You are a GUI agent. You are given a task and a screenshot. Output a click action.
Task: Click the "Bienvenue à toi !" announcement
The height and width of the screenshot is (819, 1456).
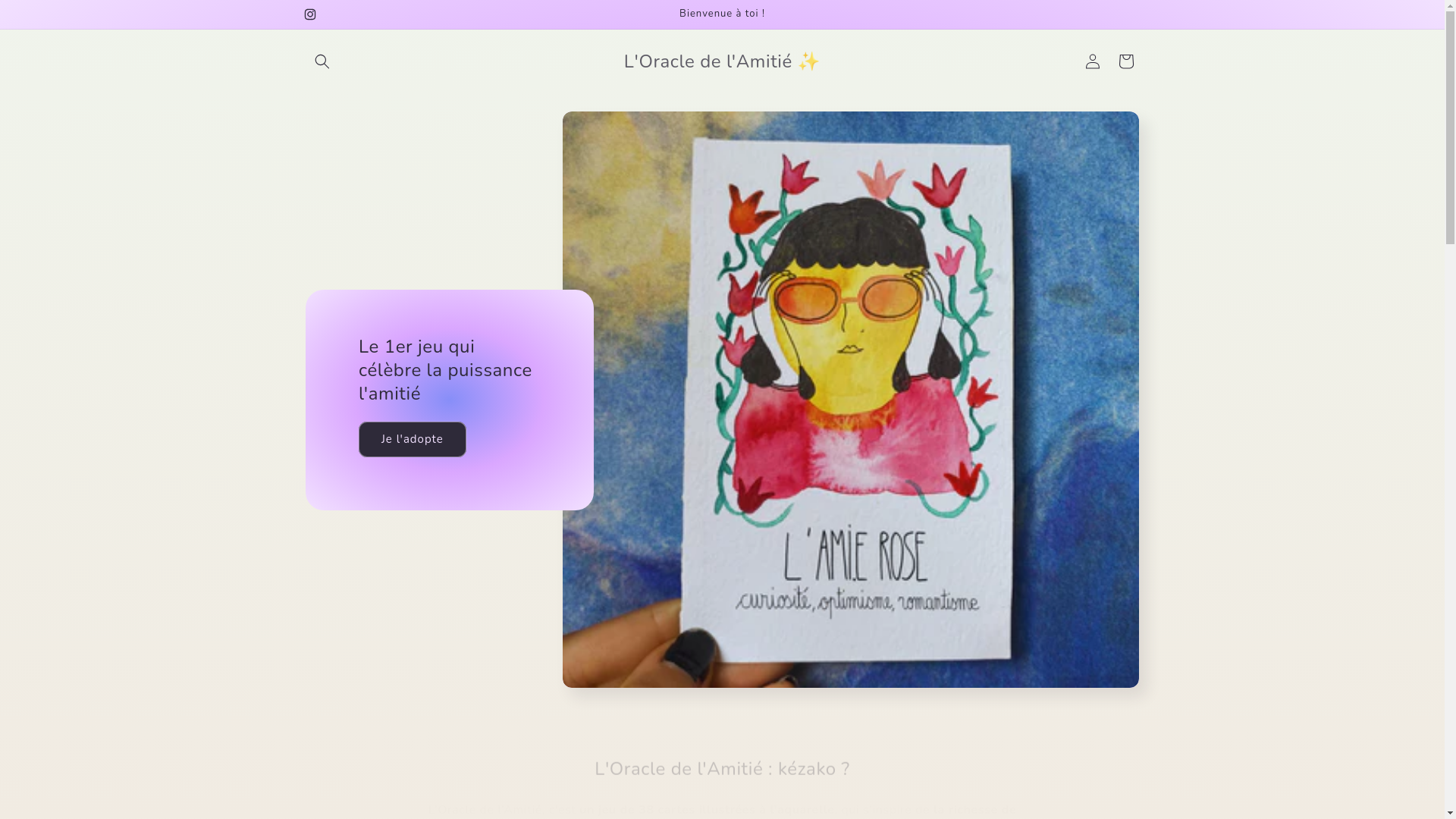point(722,14)
